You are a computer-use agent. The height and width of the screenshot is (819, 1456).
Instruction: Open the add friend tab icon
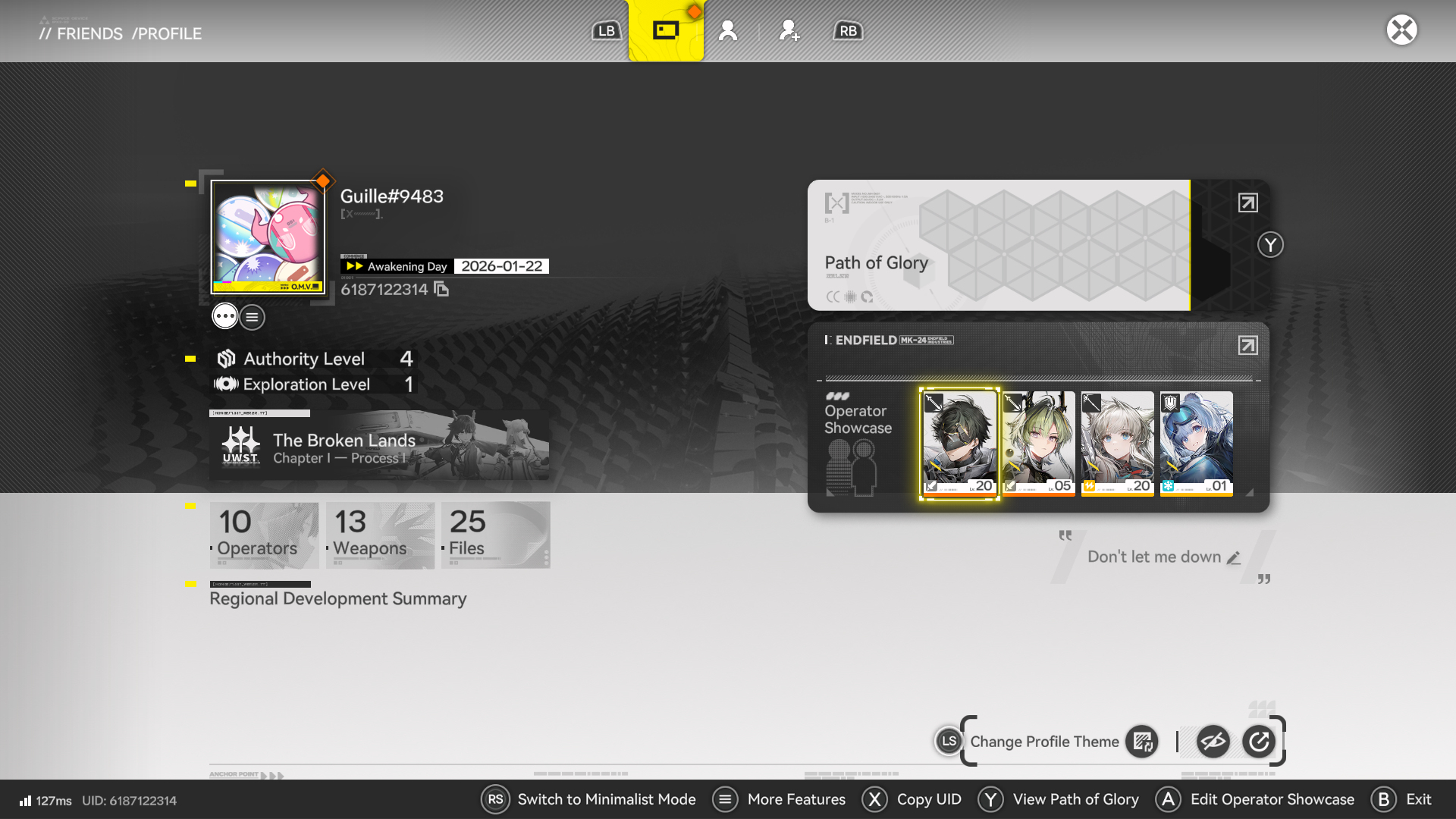[x=789, y=30]
